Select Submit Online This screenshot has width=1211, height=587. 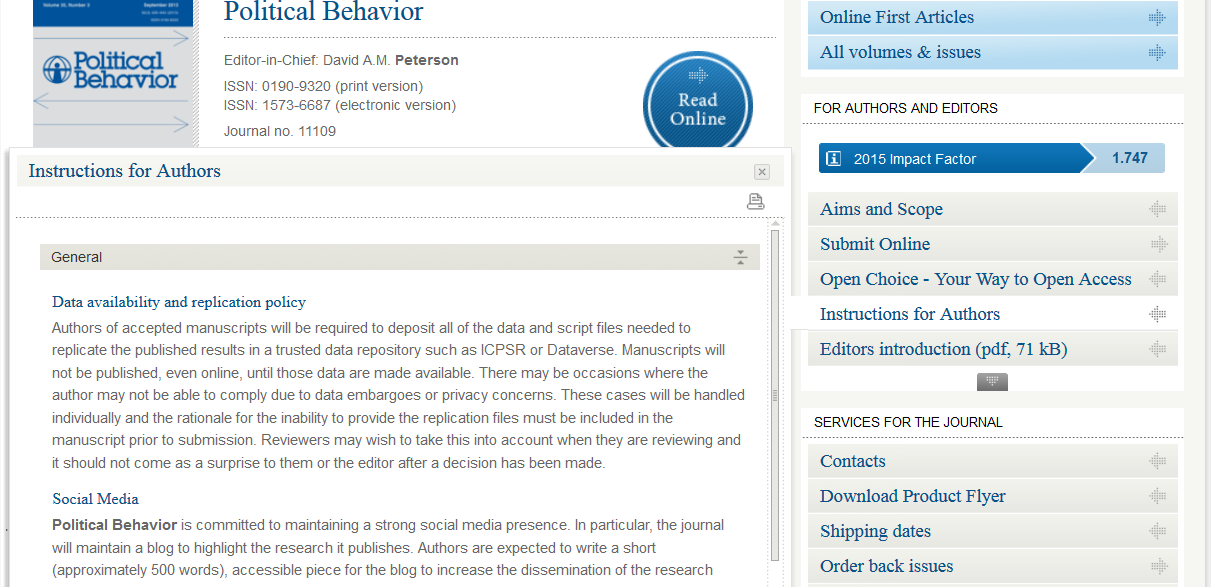point(875,244)
